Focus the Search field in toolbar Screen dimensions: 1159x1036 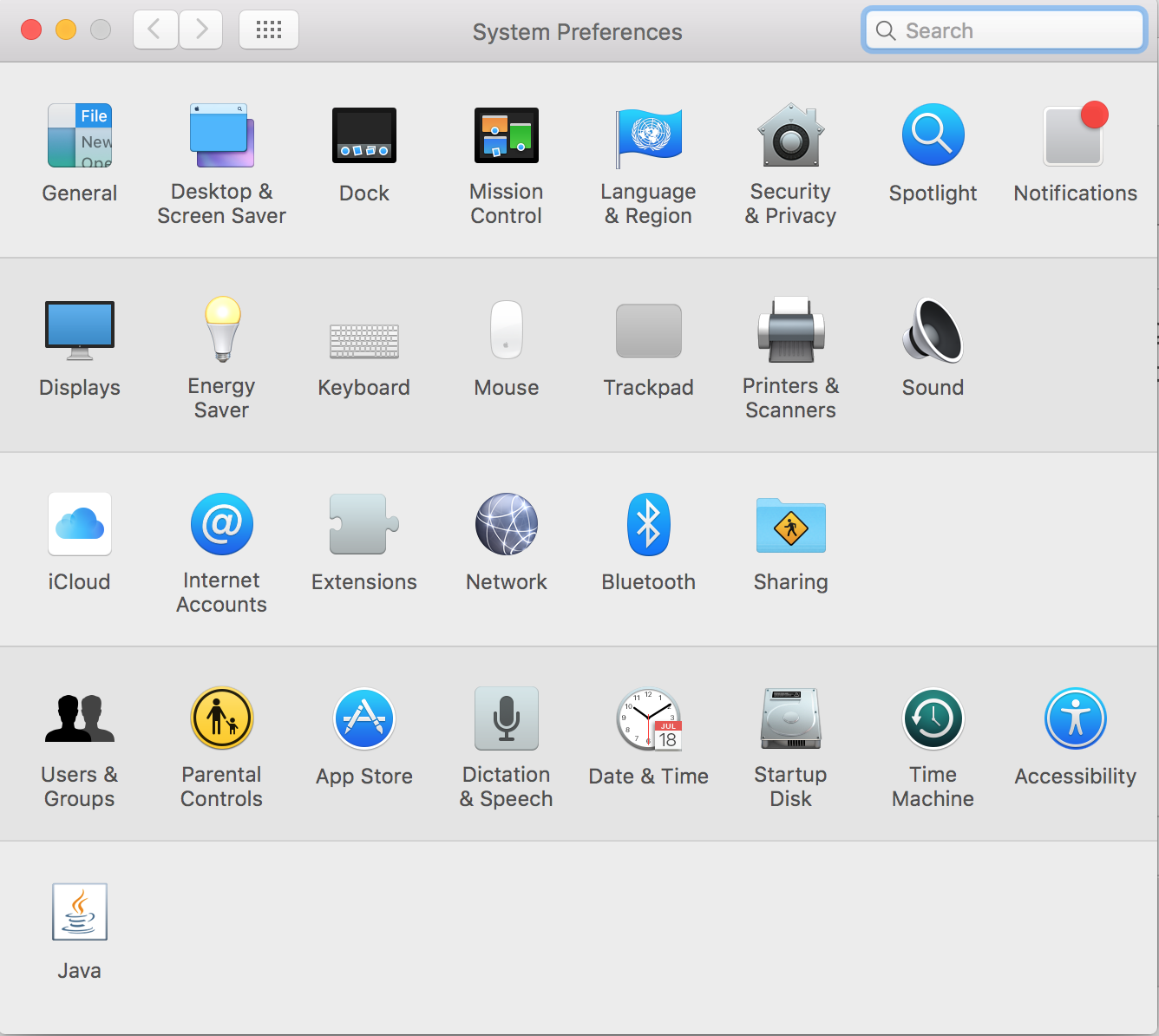1005,30
